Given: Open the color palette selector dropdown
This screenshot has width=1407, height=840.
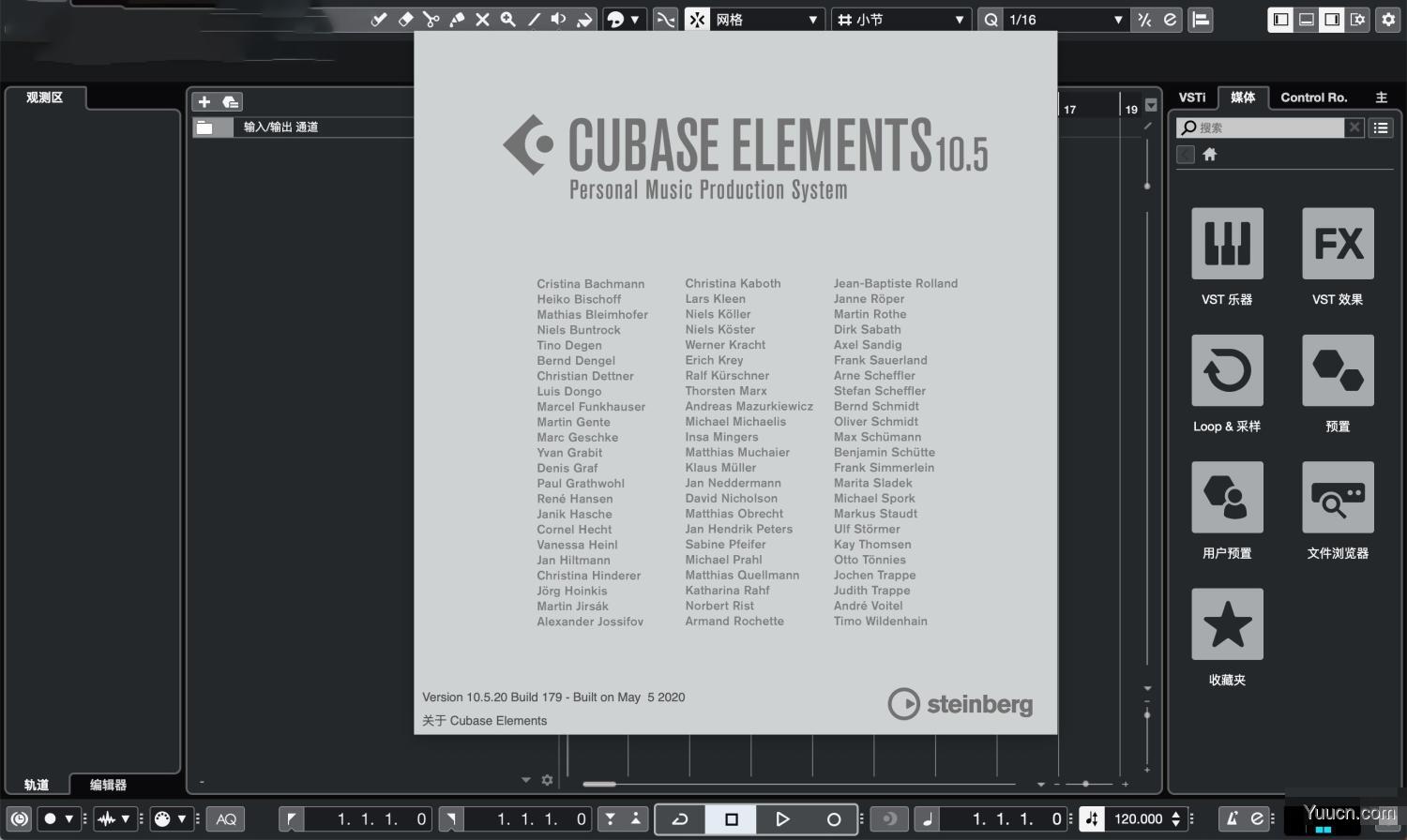Looking at the screenshot, I should (x=623, y=20).
